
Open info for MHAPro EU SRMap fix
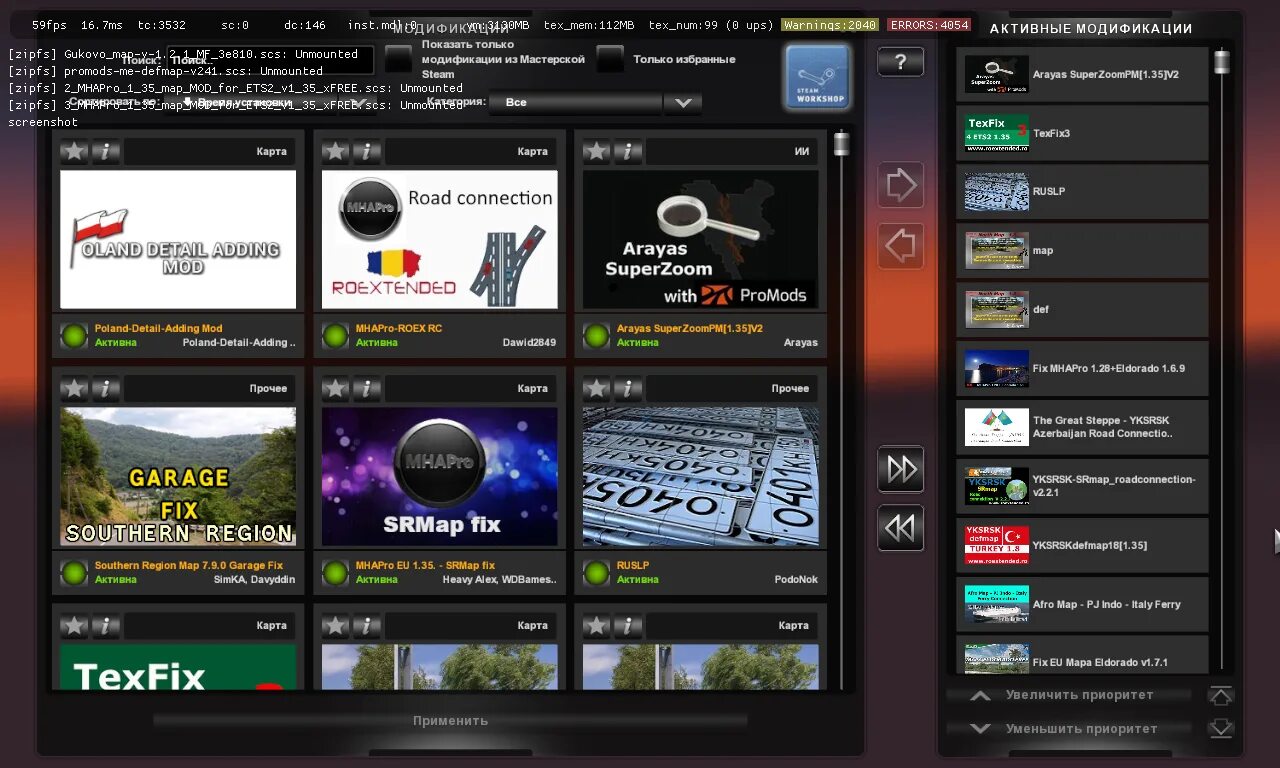(x=367, y=388)
